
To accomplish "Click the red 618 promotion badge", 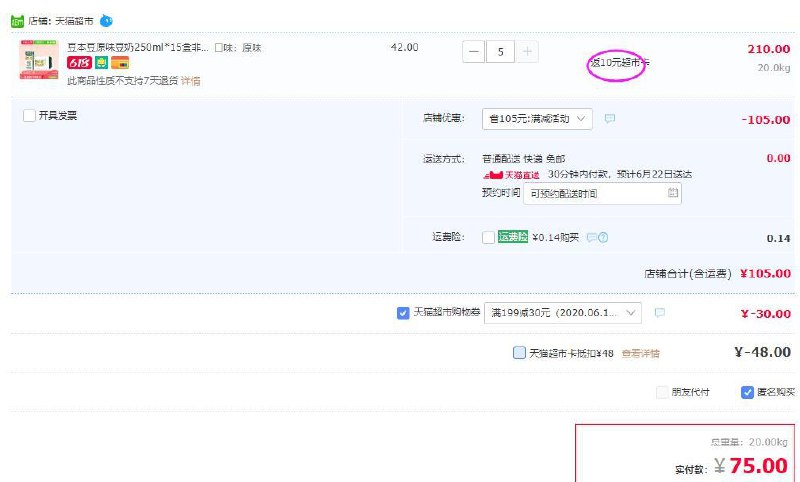I will (x=79, y=63).
